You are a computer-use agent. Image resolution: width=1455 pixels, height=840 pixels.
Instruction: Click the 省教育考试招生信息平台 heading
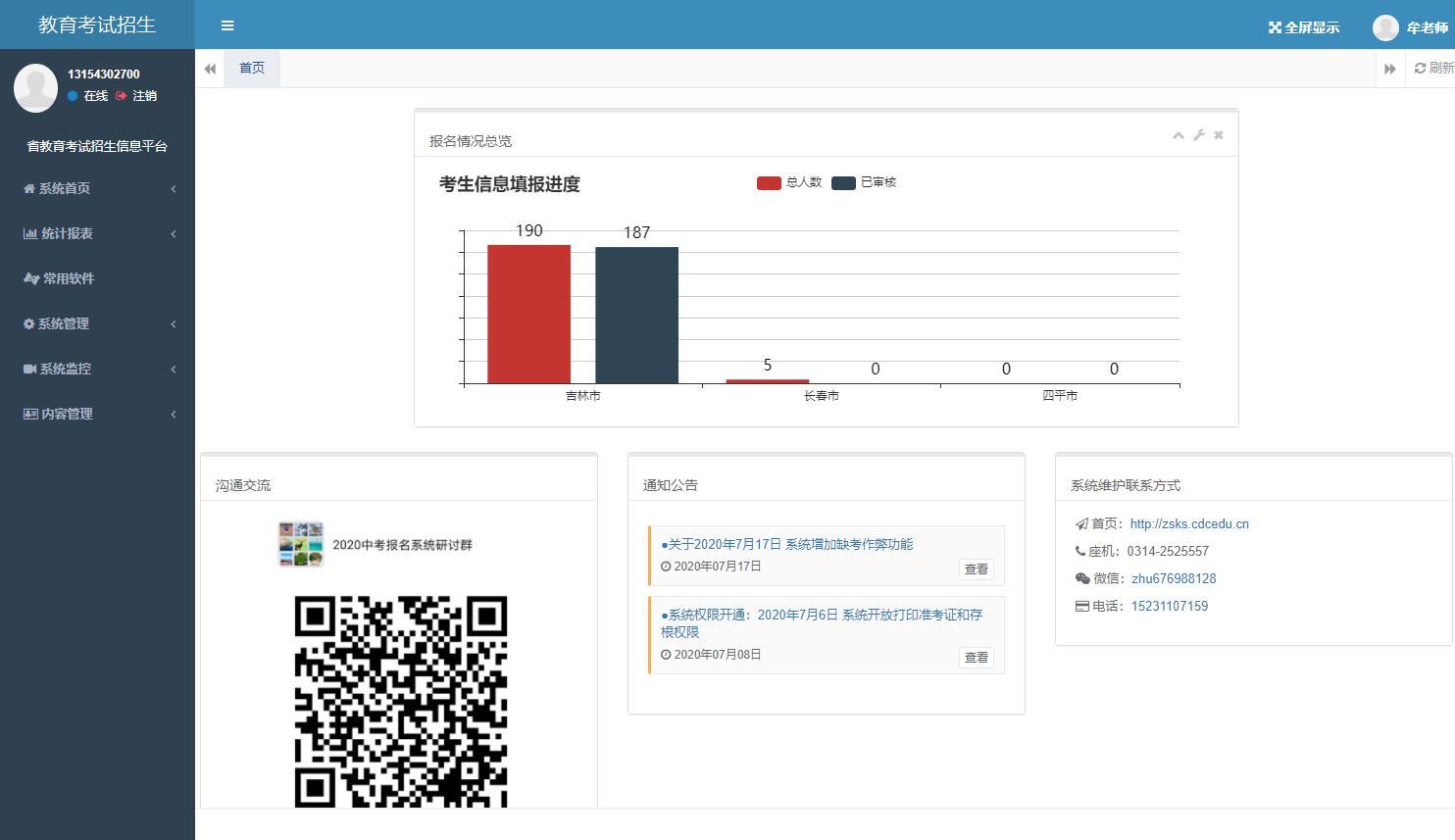pos(97,146)
